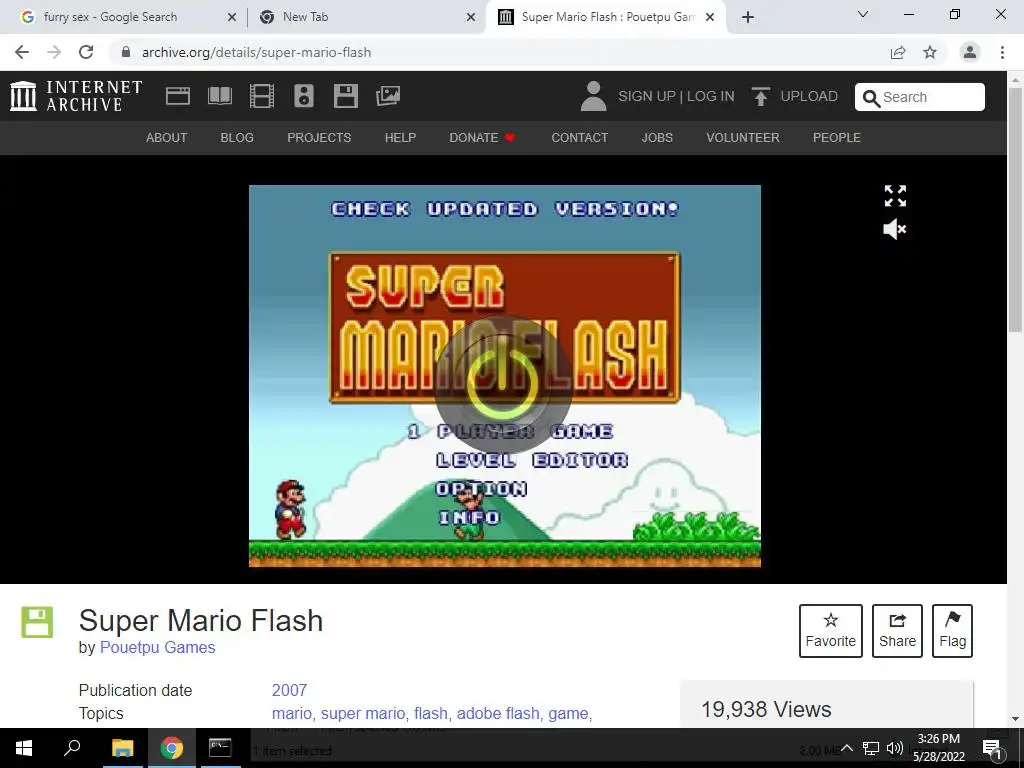
Task: Open the Internet Archive home logo
Action: 76,96
